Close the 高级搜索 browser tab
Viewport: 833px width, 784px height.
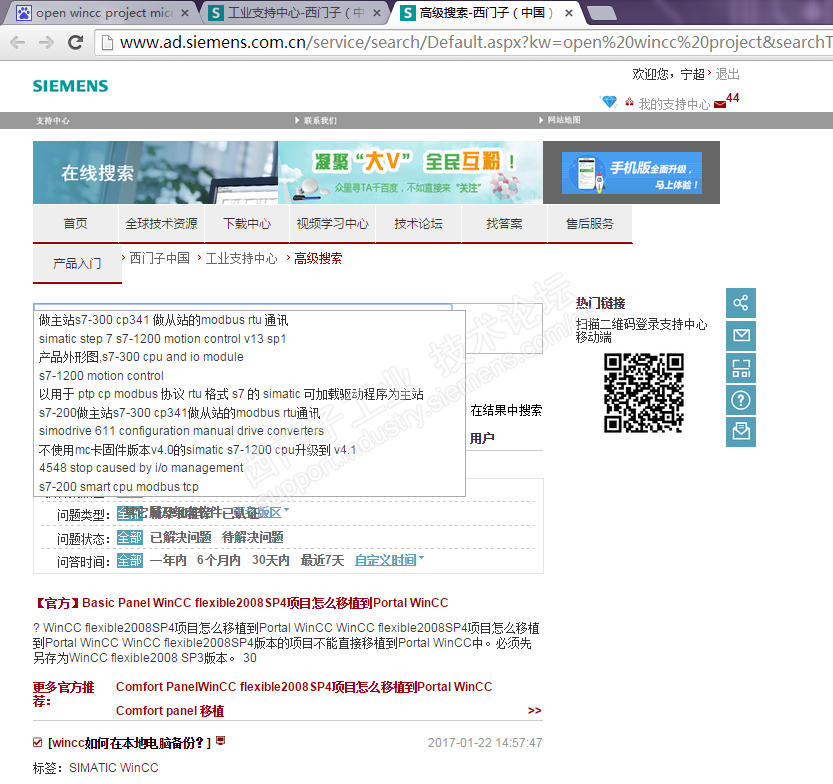(568, 13)
